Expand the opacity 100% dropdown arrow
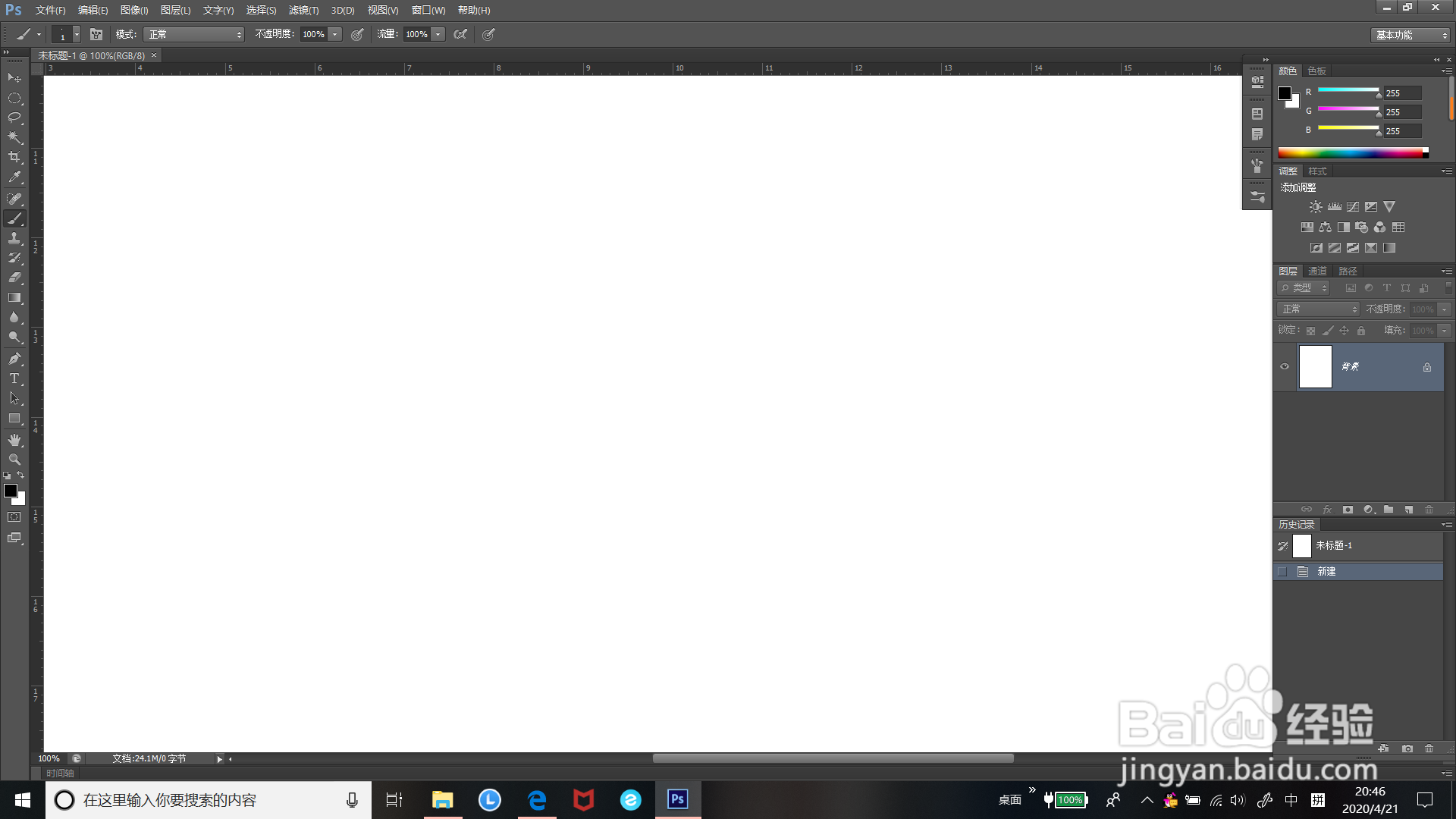 tap(334, 34)
